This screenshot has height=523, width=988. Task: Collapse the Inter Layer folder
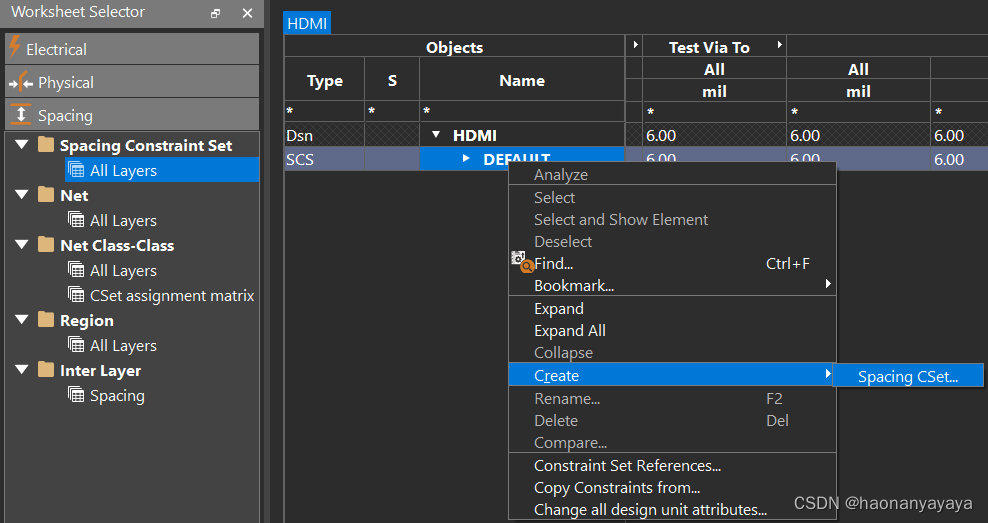click(21, 370)
